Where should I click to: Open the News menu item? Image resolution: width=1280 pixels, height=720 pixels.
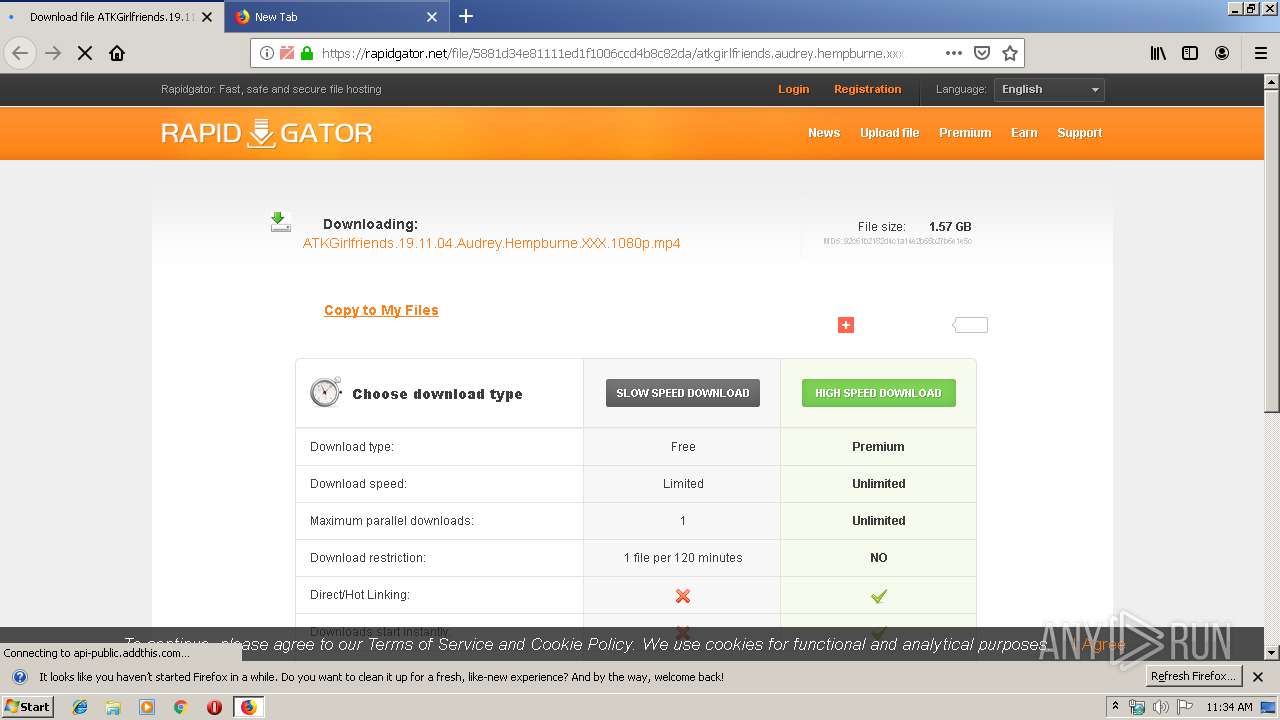pyautogui.click(x=824, y=133)
